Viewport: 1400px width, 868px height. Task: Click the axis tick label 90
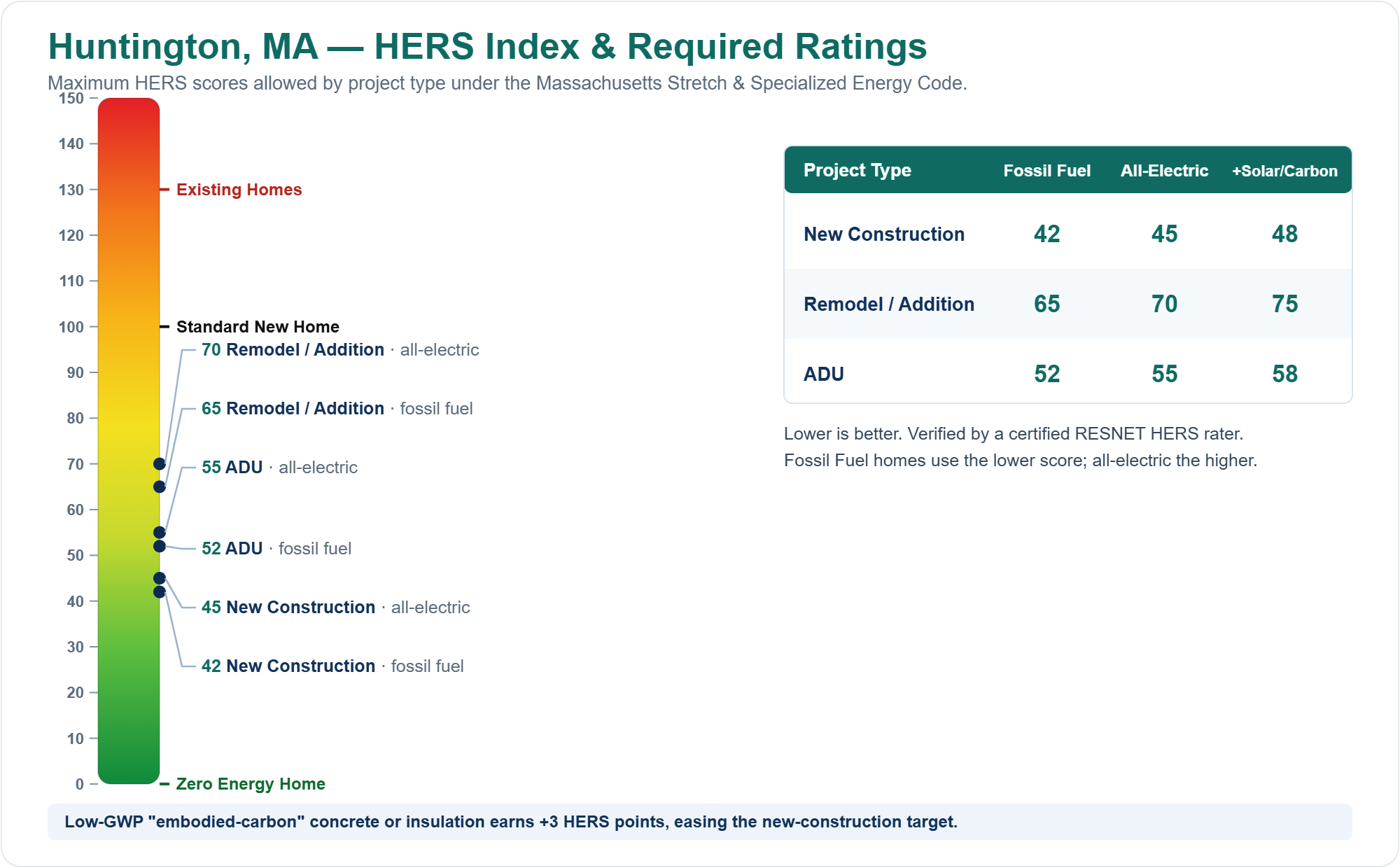point(76,373)
